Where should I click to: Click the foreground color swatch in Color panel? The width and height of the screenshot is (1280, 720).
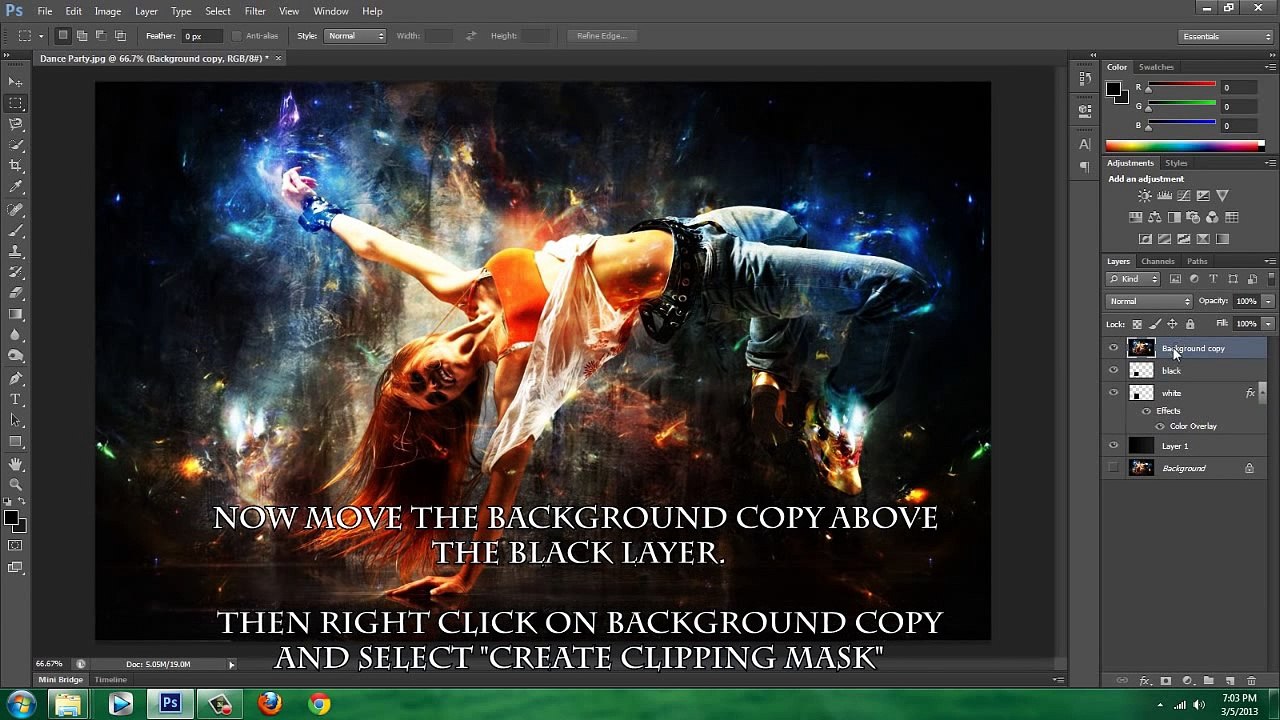[1113, 89]
